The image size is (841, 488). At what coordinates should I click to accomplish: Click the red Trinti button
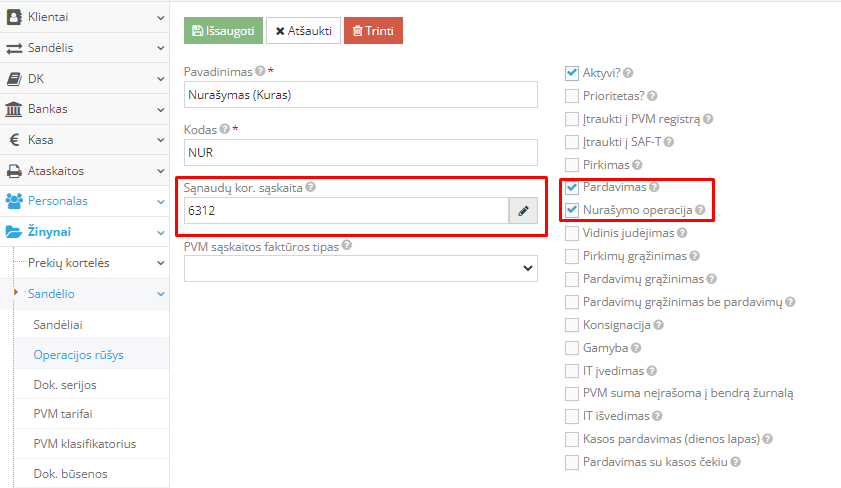click(373, 31)
